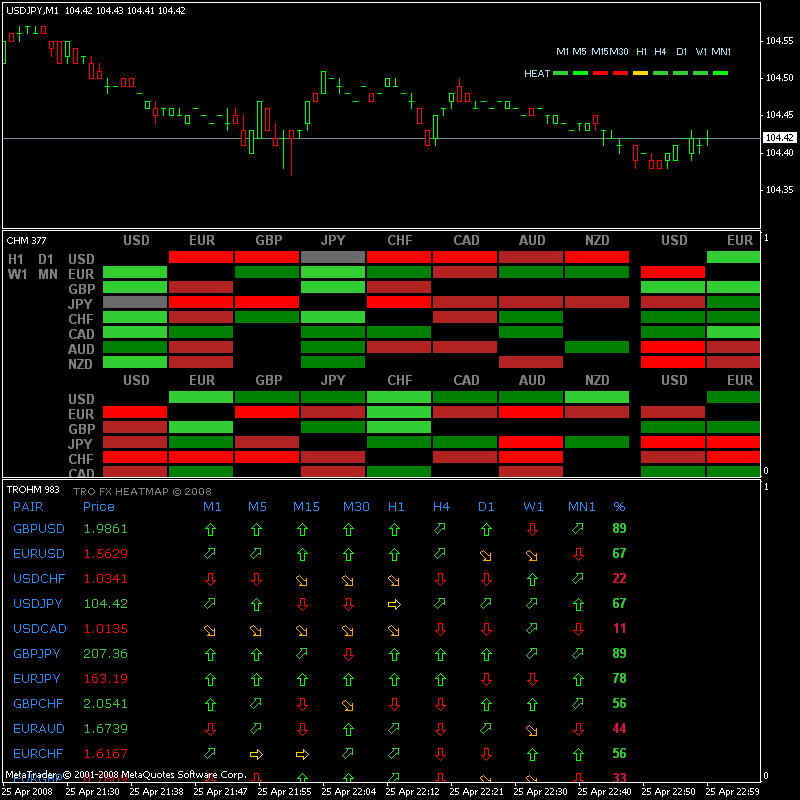
Task: Click the EURJPY price 163.19
Action: 105,679
